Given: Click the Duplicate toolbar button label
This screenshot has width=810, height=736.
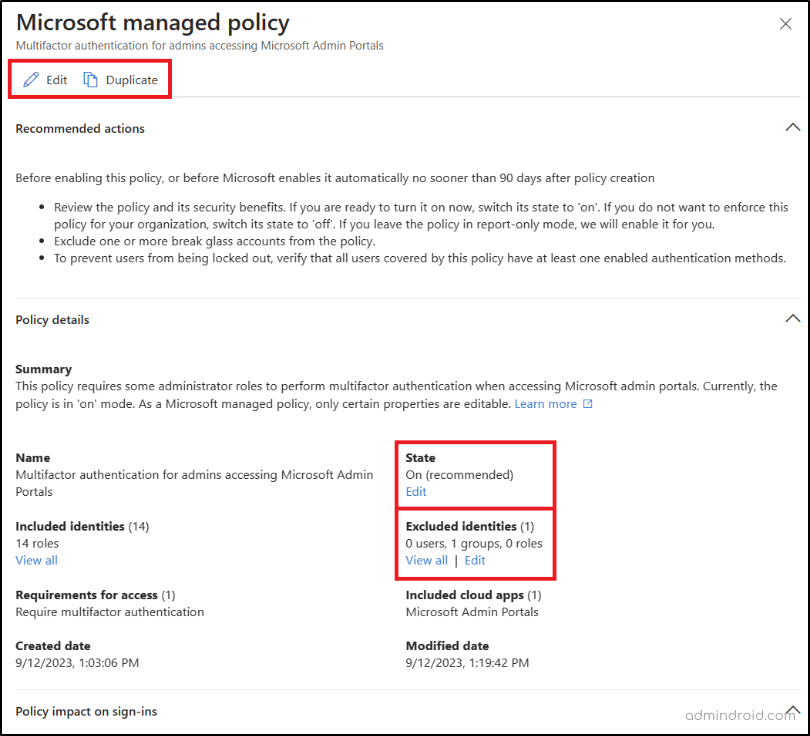Looking at the screenshot, I should click(132, 80).
